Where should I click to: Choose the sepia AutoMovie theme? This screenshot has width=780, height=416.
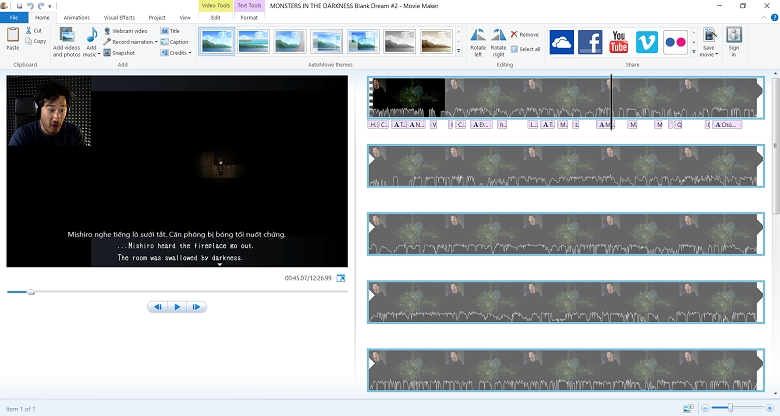click(436, 41)
